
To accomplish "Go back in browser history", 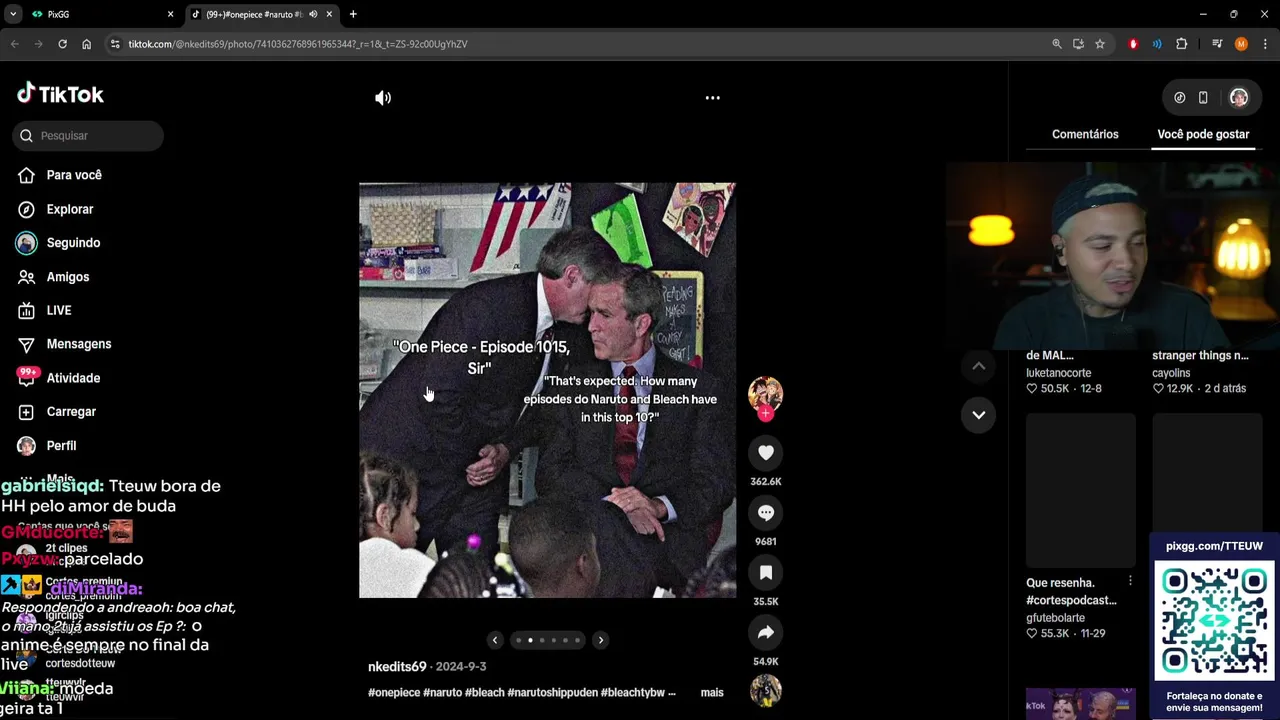I will [14, 44].
